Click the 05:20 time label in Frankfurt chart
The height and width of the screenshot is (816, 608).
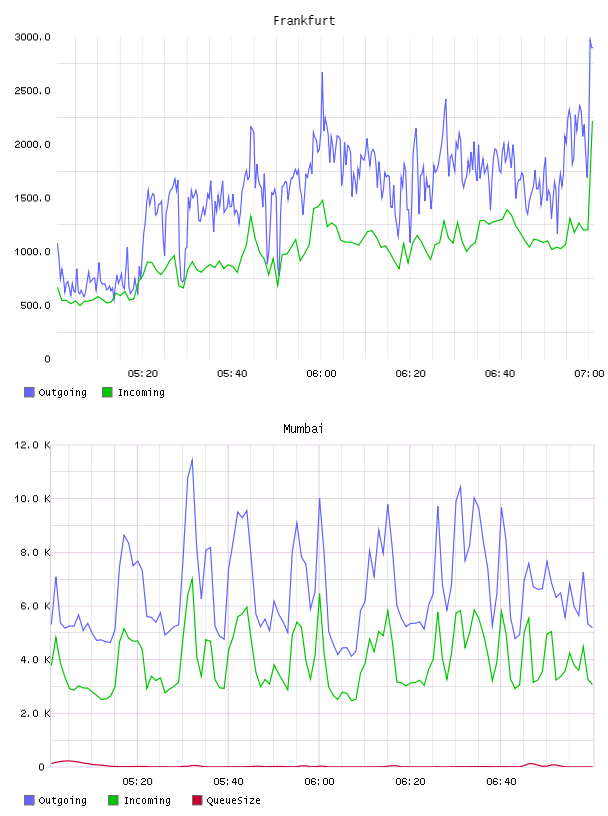(x=143, y=374)
